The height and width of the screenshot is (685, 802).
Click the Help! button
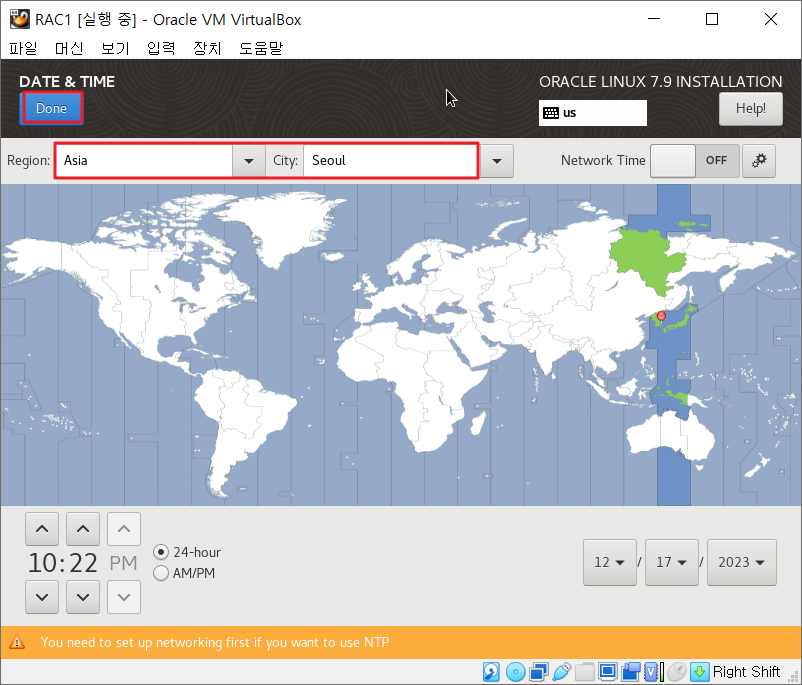(x=750, y=108)
